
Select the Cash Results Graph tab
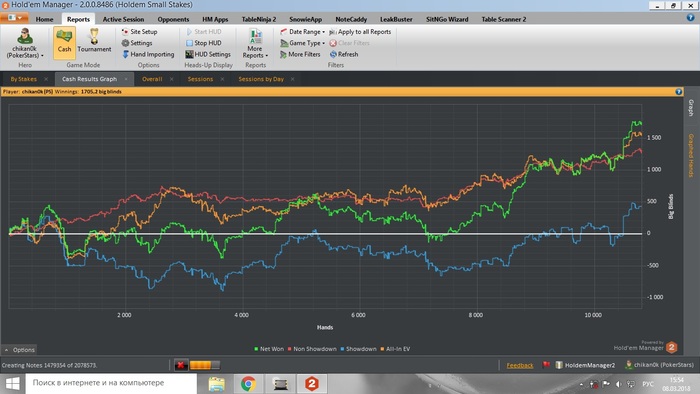pos(89,79)
